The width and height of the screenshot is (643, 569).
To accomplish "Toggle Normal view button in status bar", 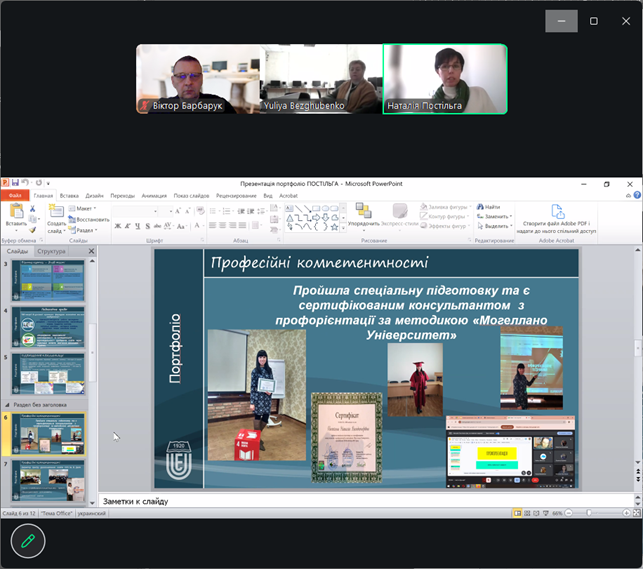I will tap(518, 513).
